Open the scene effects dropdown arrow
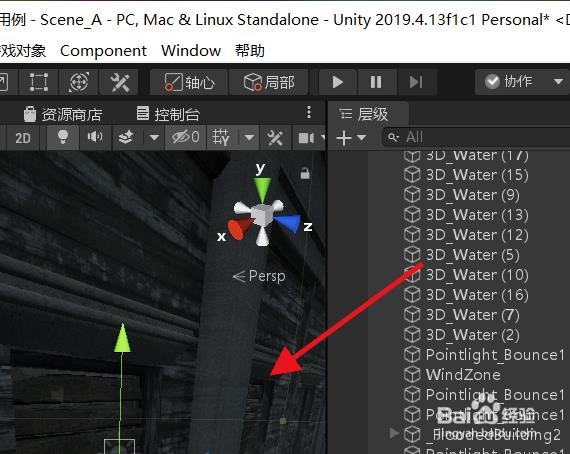Screen dimensions: 570x454 pos(154,137)
